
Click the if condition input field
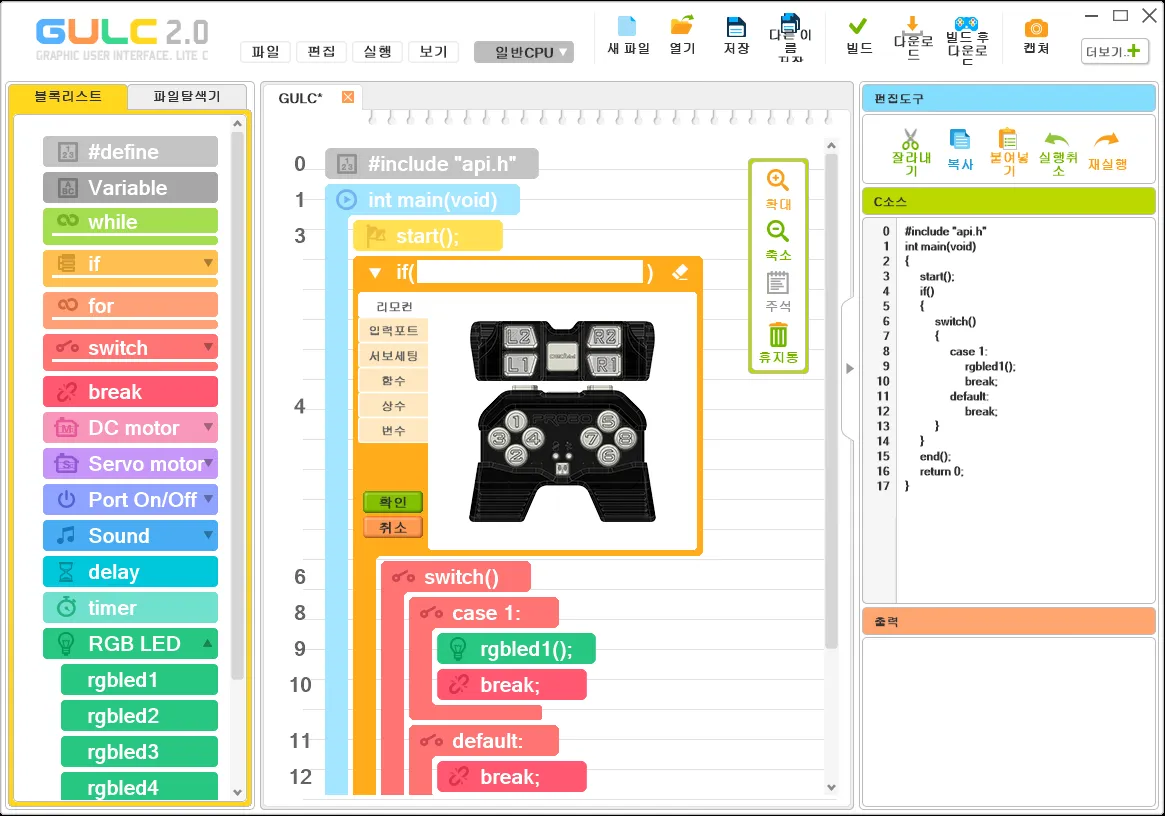[529, 272]
